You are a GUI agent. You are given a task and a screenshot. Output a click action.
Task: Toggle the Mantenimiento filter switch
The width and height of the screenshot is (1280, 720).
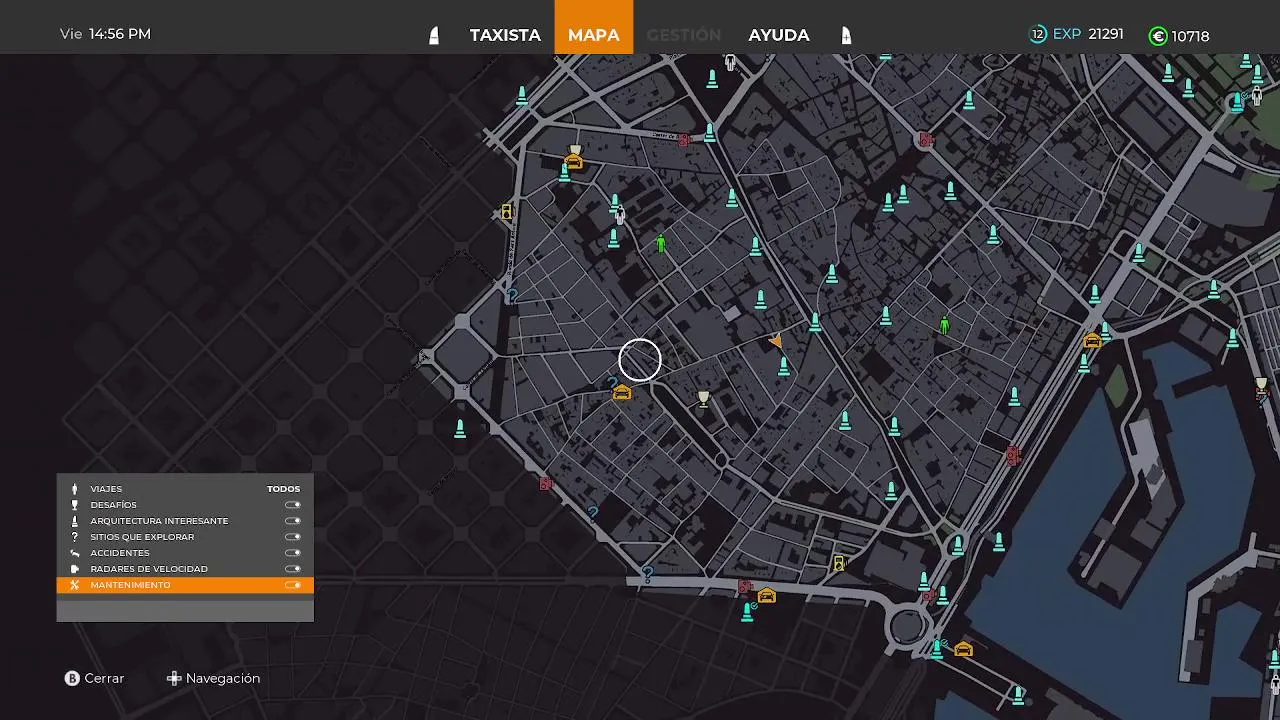pos(293,585)
